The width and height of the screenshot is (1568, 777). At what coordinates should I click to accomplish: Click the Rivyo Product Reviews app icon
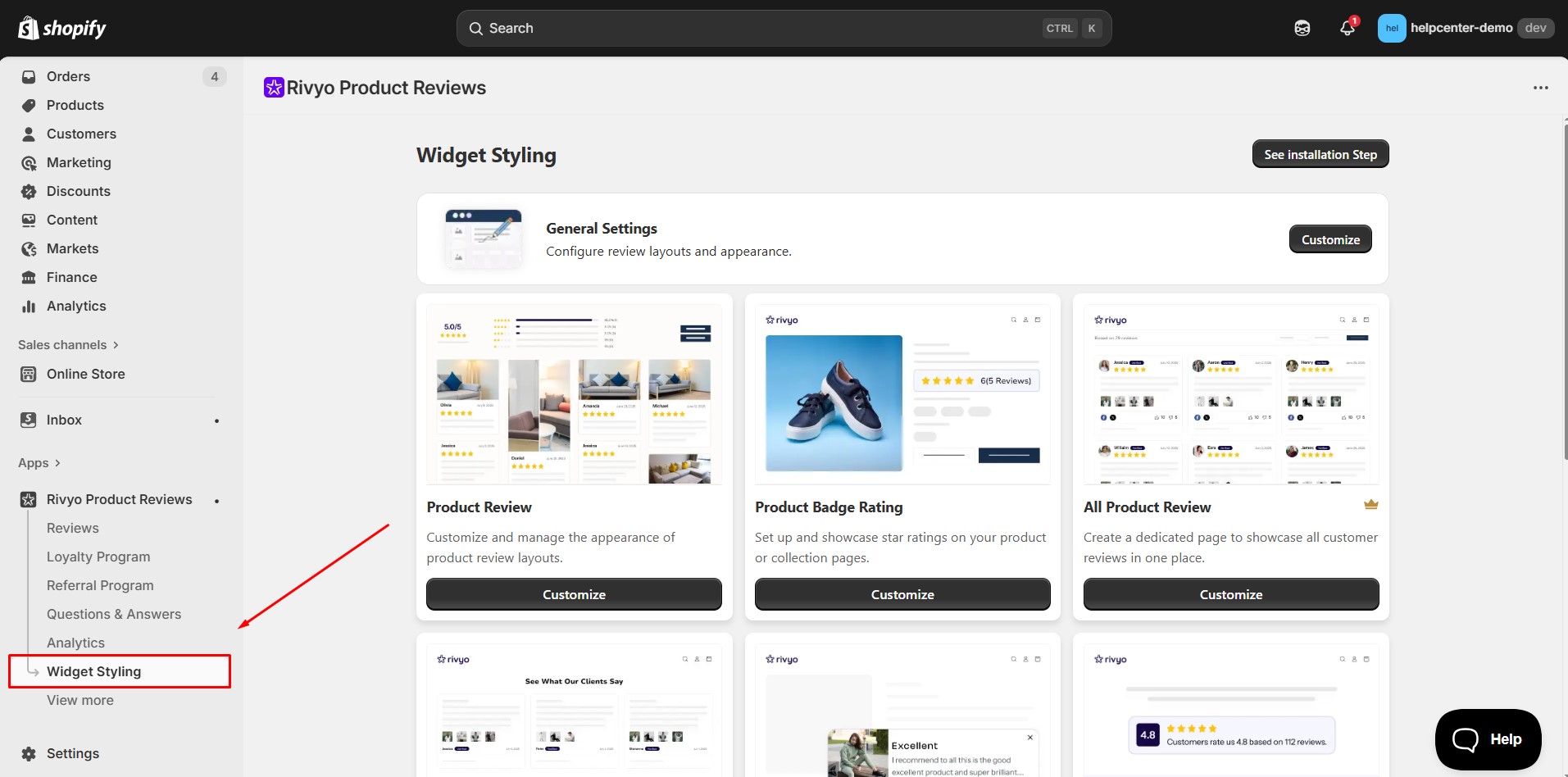click(28, 499)
